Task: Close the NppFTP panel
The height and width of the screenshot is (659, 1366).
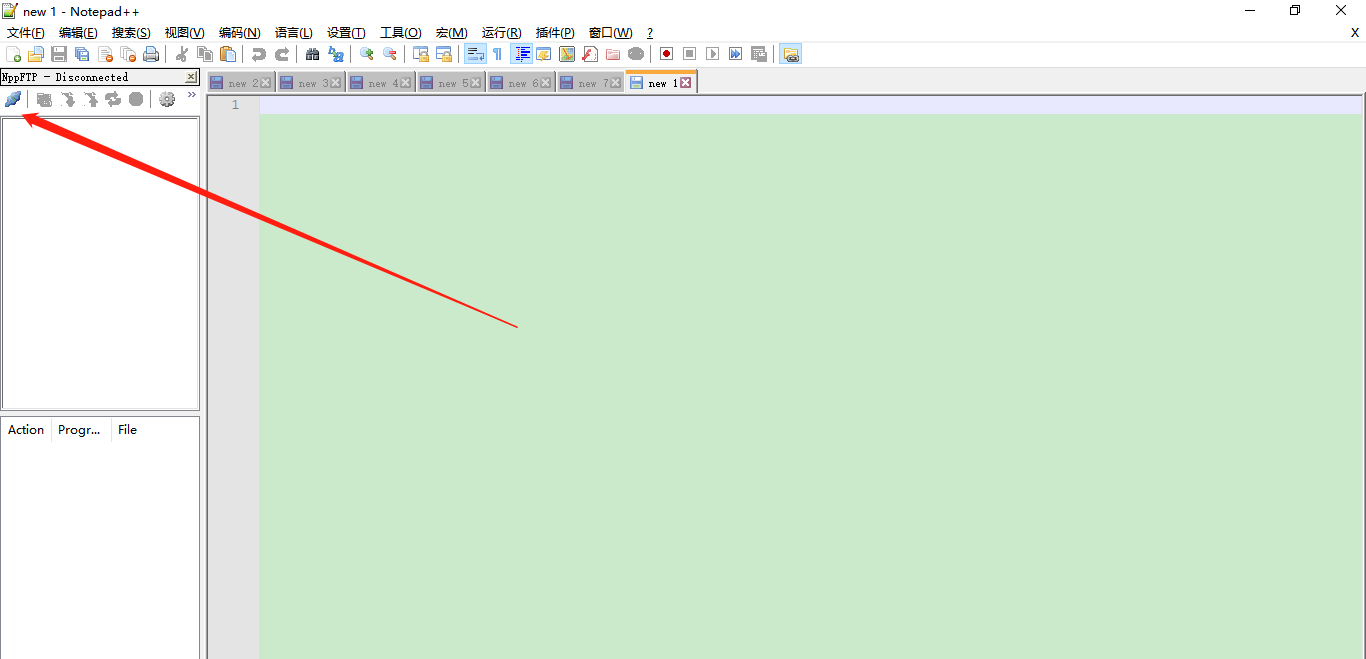Action: point(191,77)
